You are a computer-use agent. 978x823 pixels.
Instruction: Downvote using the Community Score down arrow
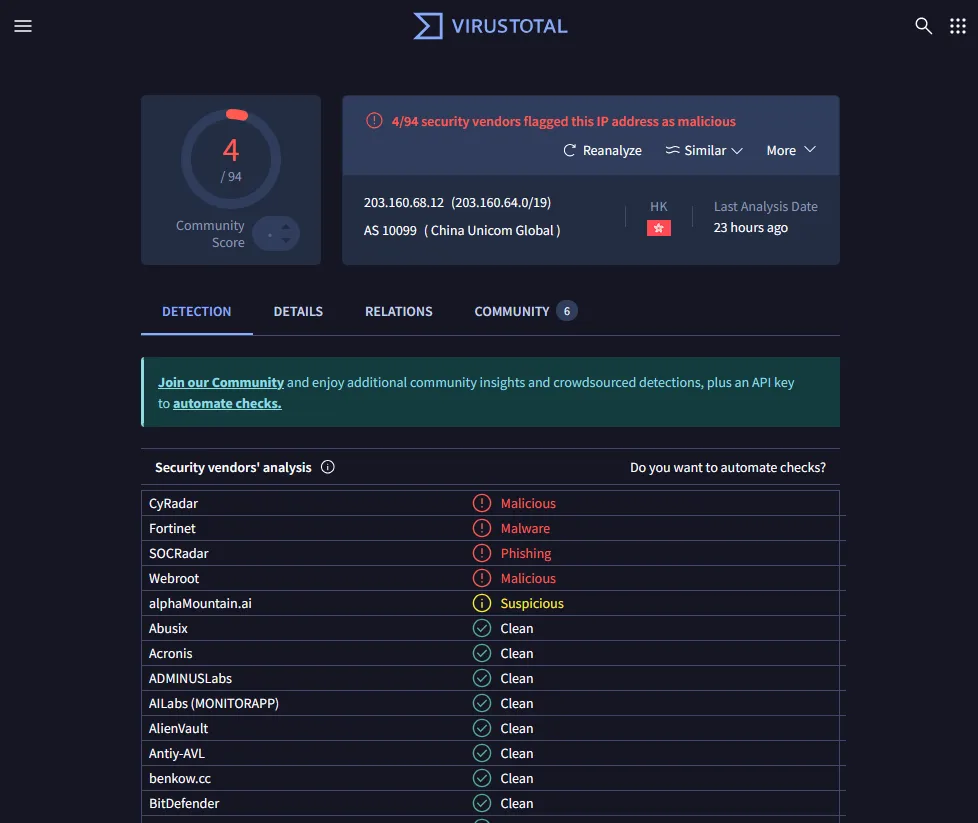pos(286,241)
